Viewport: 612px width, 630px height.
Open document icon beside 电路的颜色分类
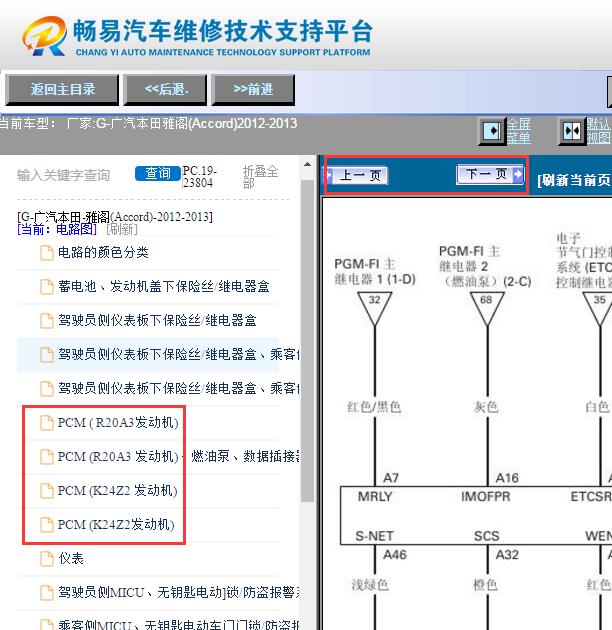click(47, 253)
